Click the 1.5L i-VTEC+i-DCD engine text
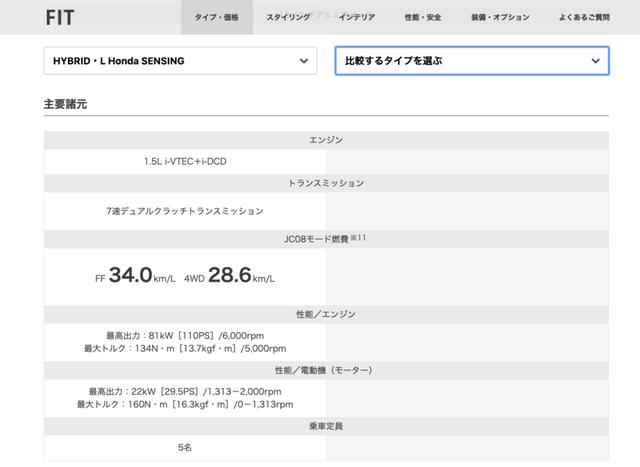 (185, 161)
